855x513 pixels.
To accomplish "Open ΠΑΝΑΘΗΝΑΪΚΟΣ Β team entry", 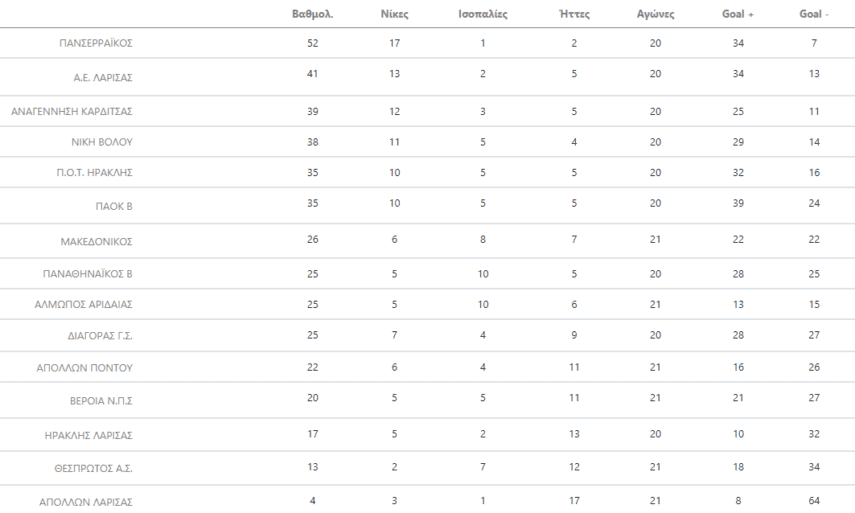I will [90, 272].
